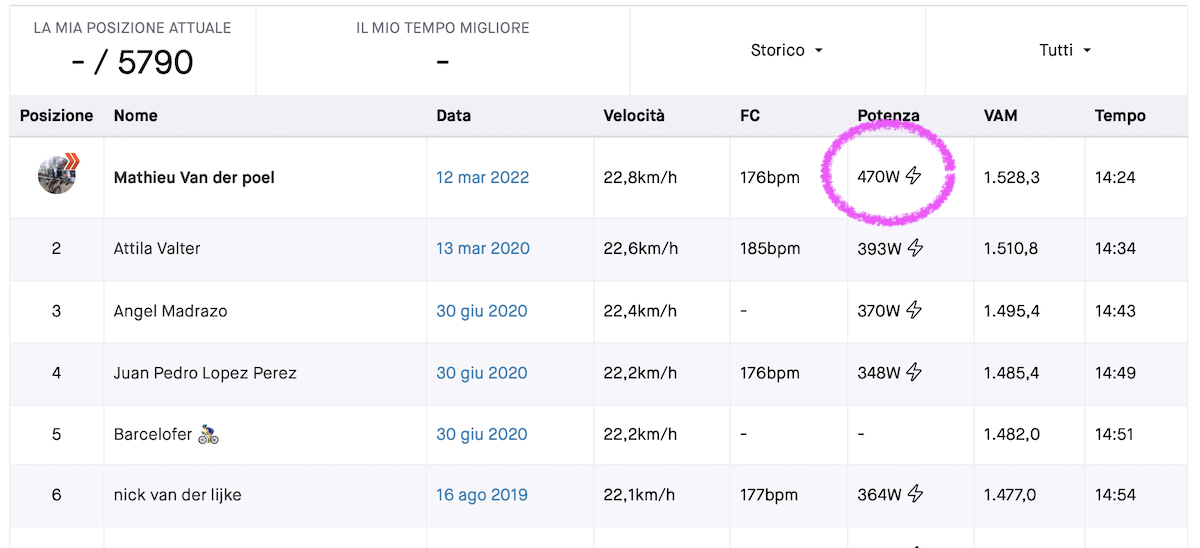1200x548 pixels.
Task: Open the Storico dropdown filter
Action: 786,50
